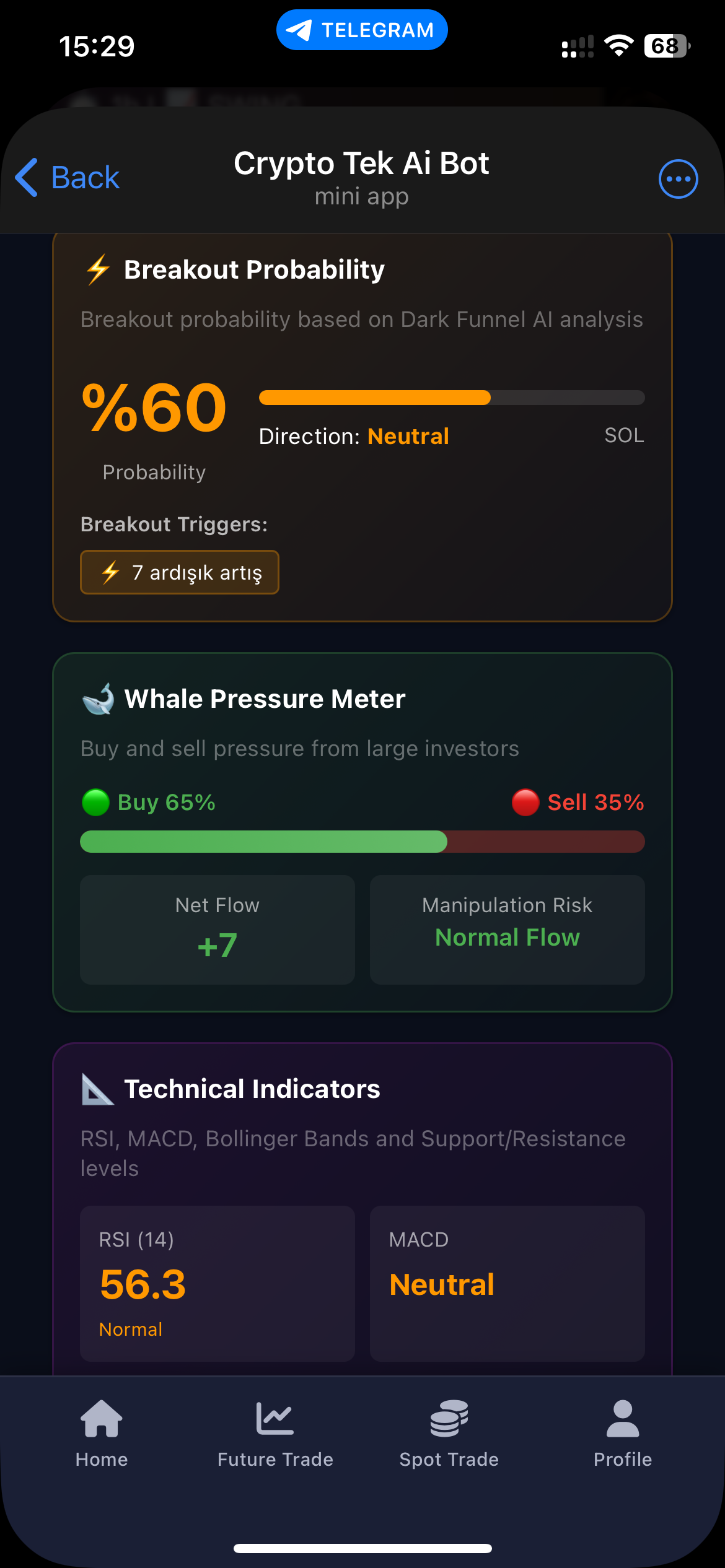Screen dimensions: 725x1568
Task: Tap the Manipulation Risk Normal Flow card
Action: 507,930
